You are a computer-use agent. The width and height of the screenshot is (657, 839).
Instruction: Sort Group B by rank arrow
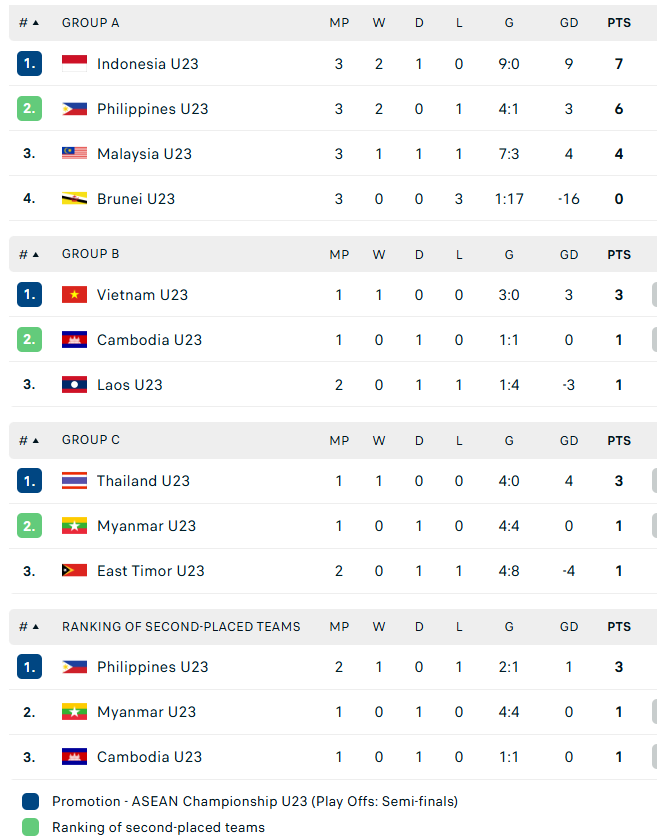36,254
